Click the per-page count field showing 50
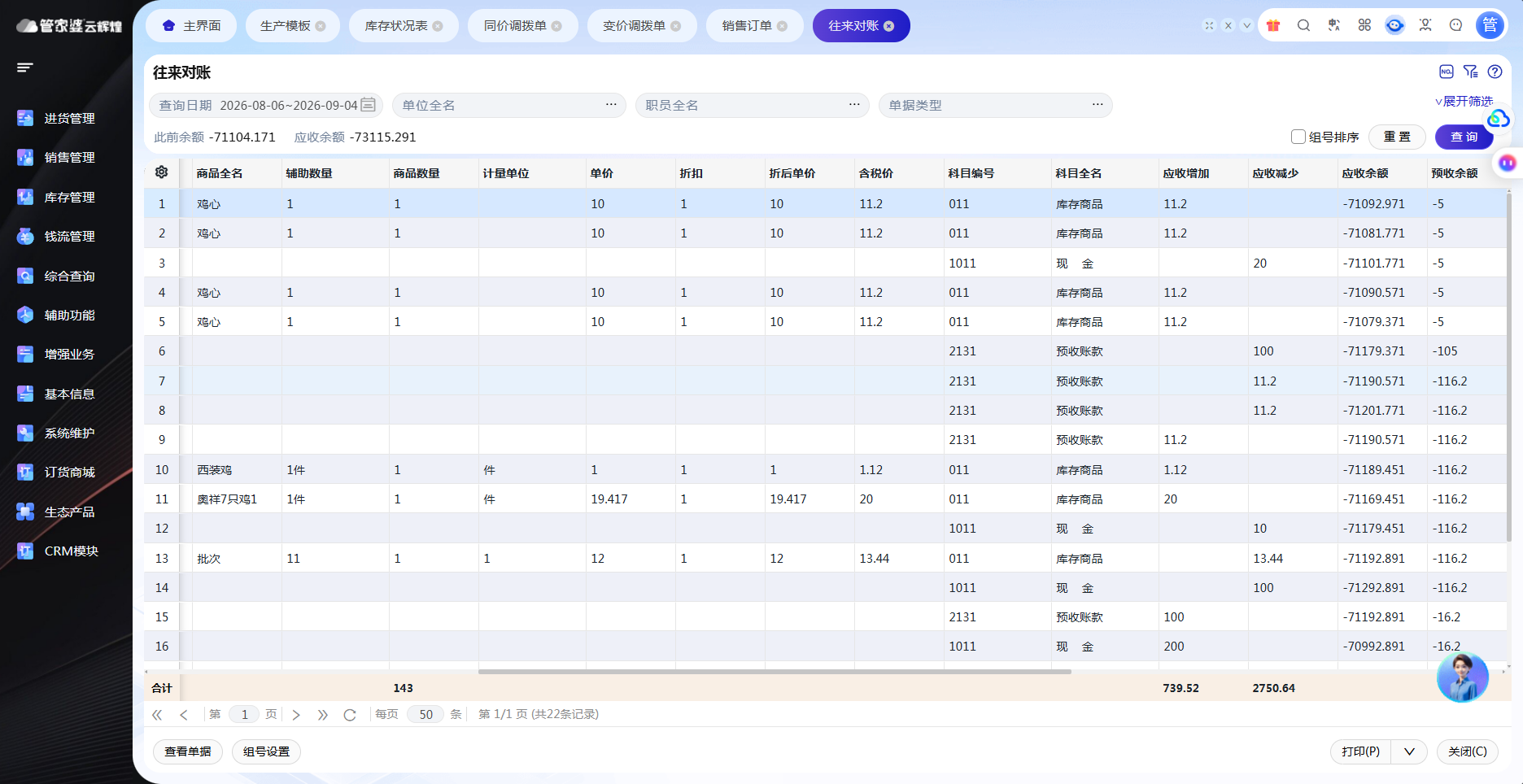This screenshot has width=1523, height=784. [x=426, y=714]
